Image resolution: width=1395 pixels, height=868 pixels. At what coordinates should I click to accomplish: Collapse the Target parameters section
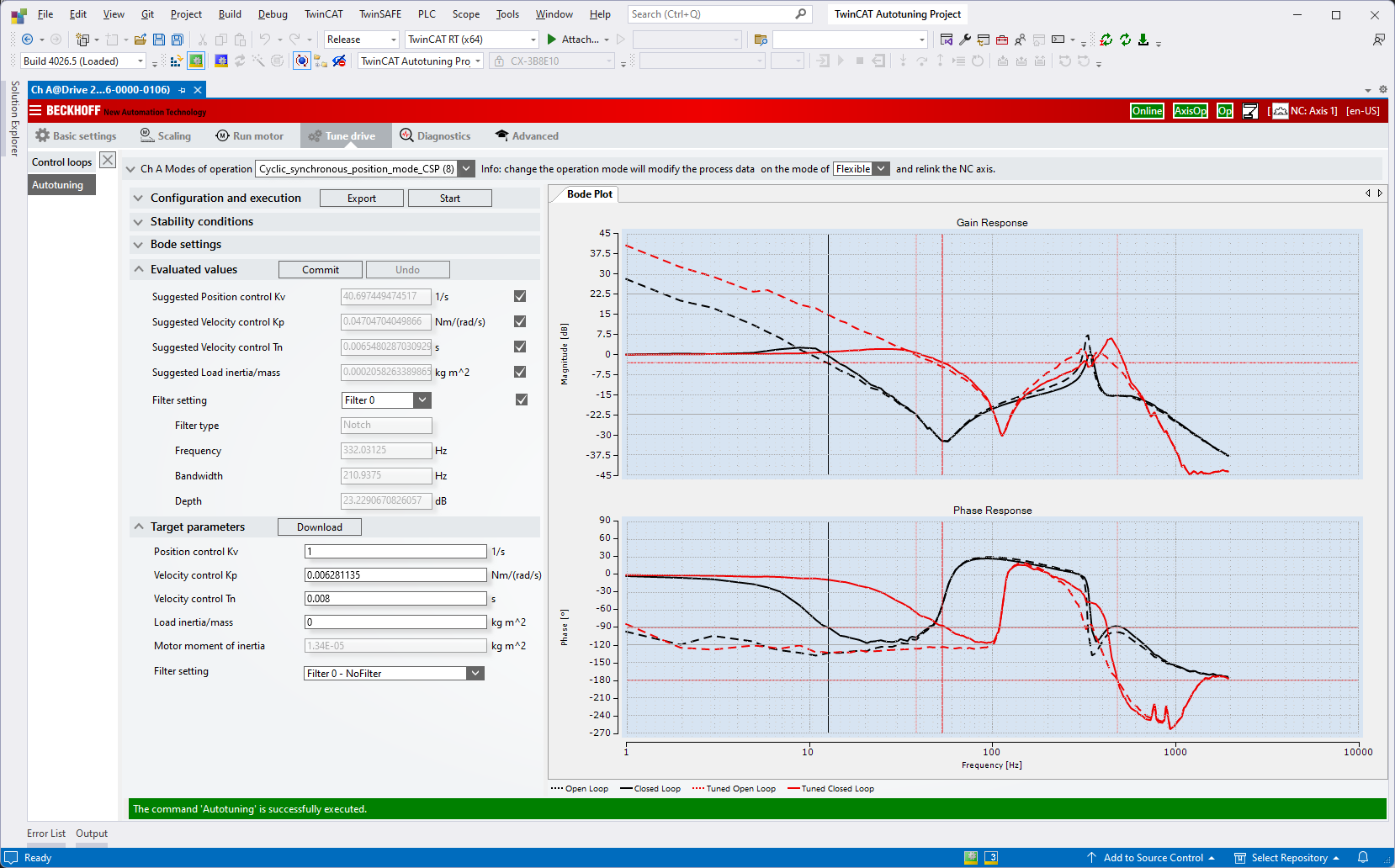[x=138, y=527]
